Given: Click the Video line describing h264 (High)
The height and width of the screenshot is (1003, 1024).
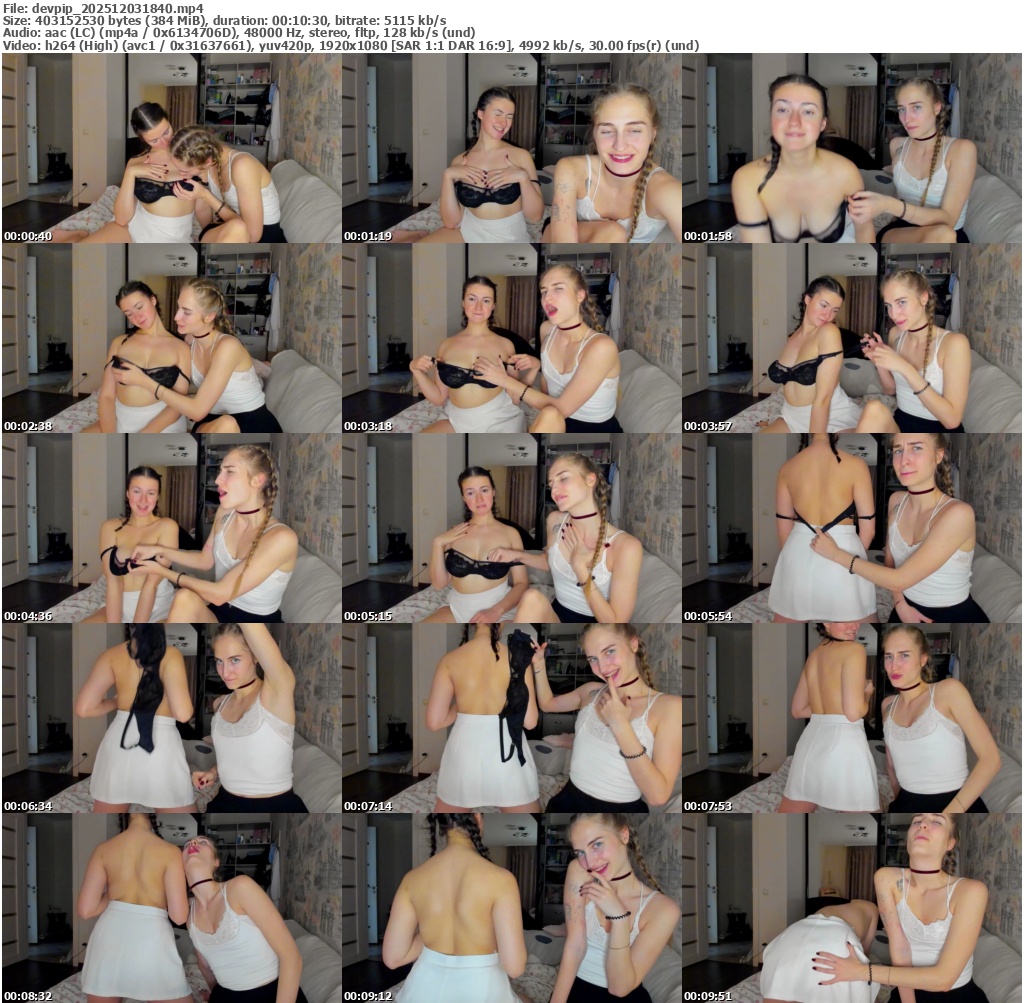Looking at the screenshot, I should pos(351,45).
